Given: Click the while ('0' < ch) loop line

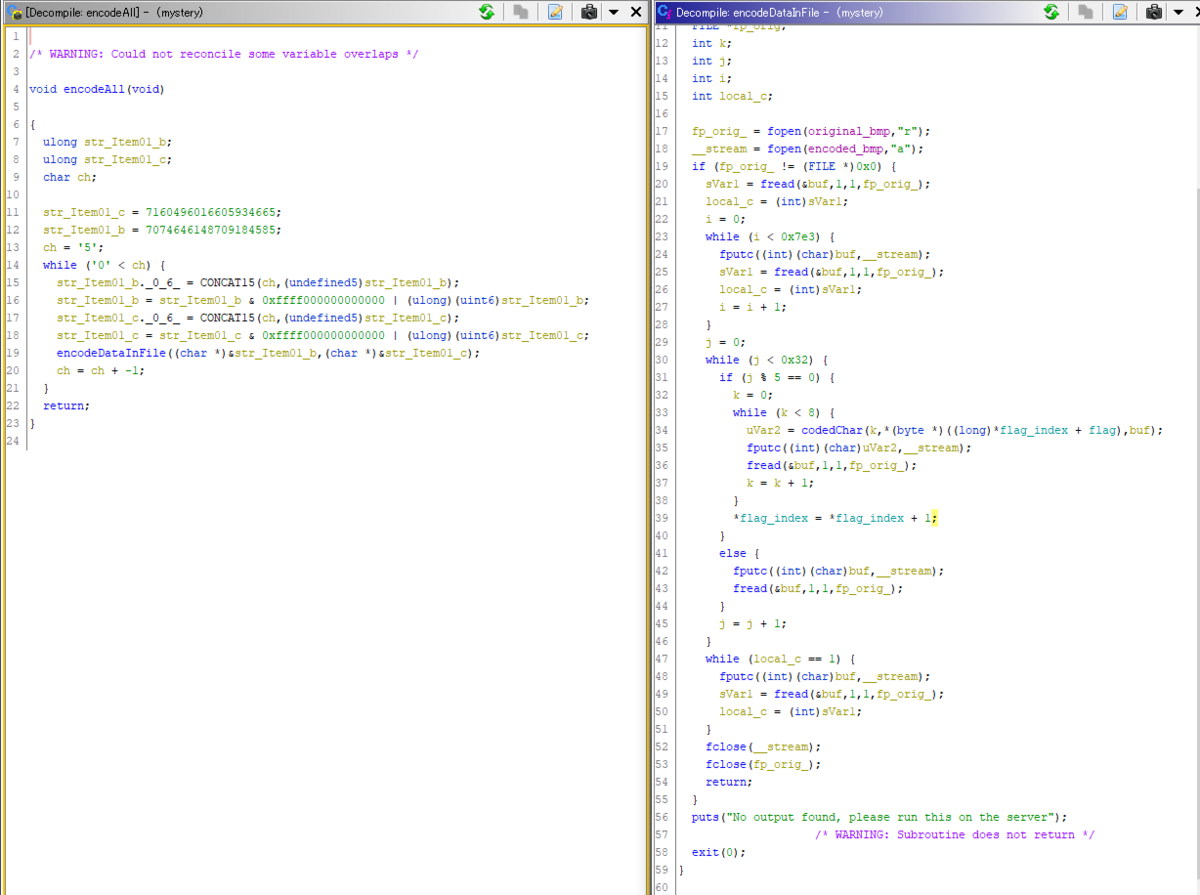Looking at the screenshot, I should coord(104,265).
